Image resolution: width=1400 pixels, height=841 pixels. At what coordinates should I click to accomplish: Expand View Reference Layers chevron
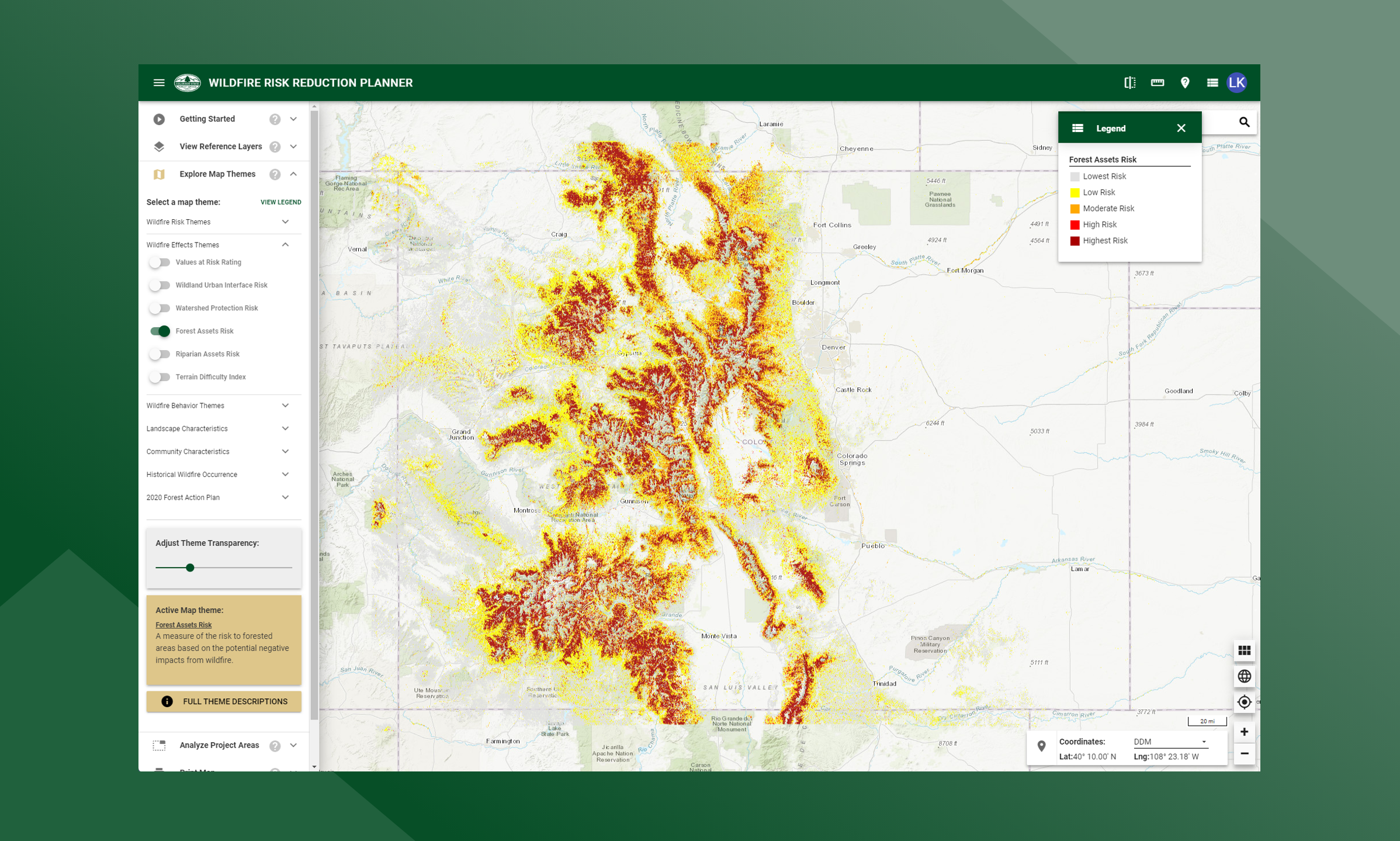pos(293,147)
